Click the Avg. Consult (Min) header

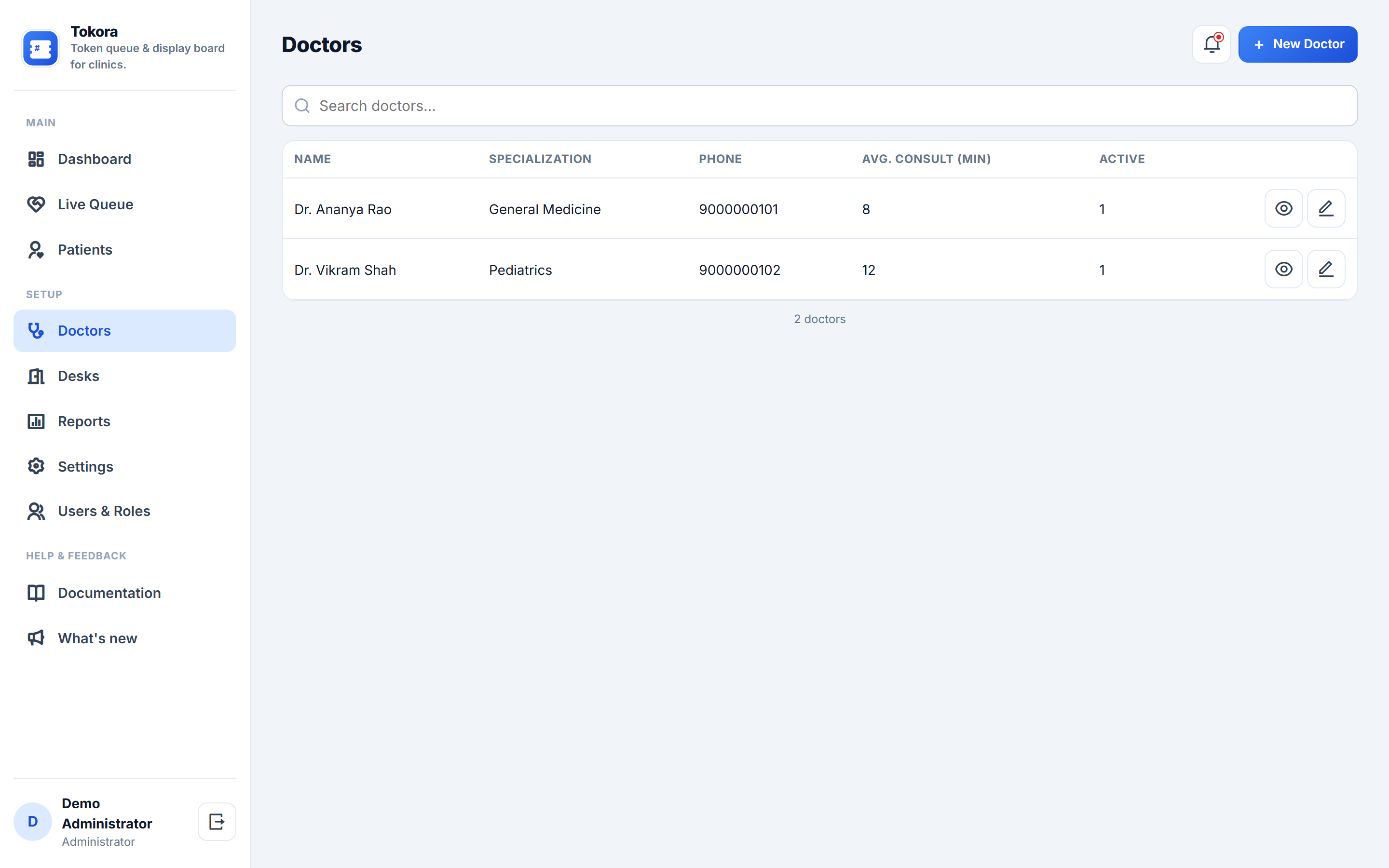[x=926, y=159]
